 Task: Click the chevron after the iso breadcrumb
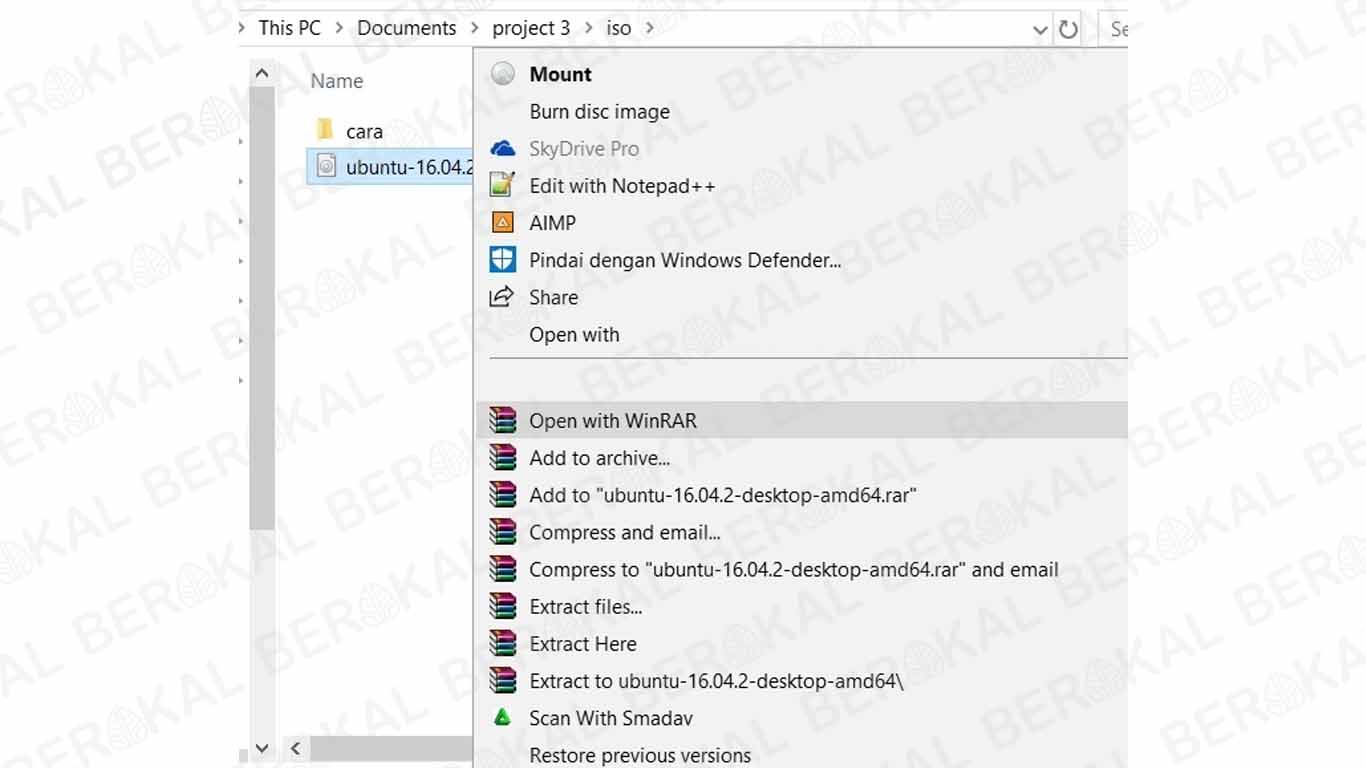[650, 29]
